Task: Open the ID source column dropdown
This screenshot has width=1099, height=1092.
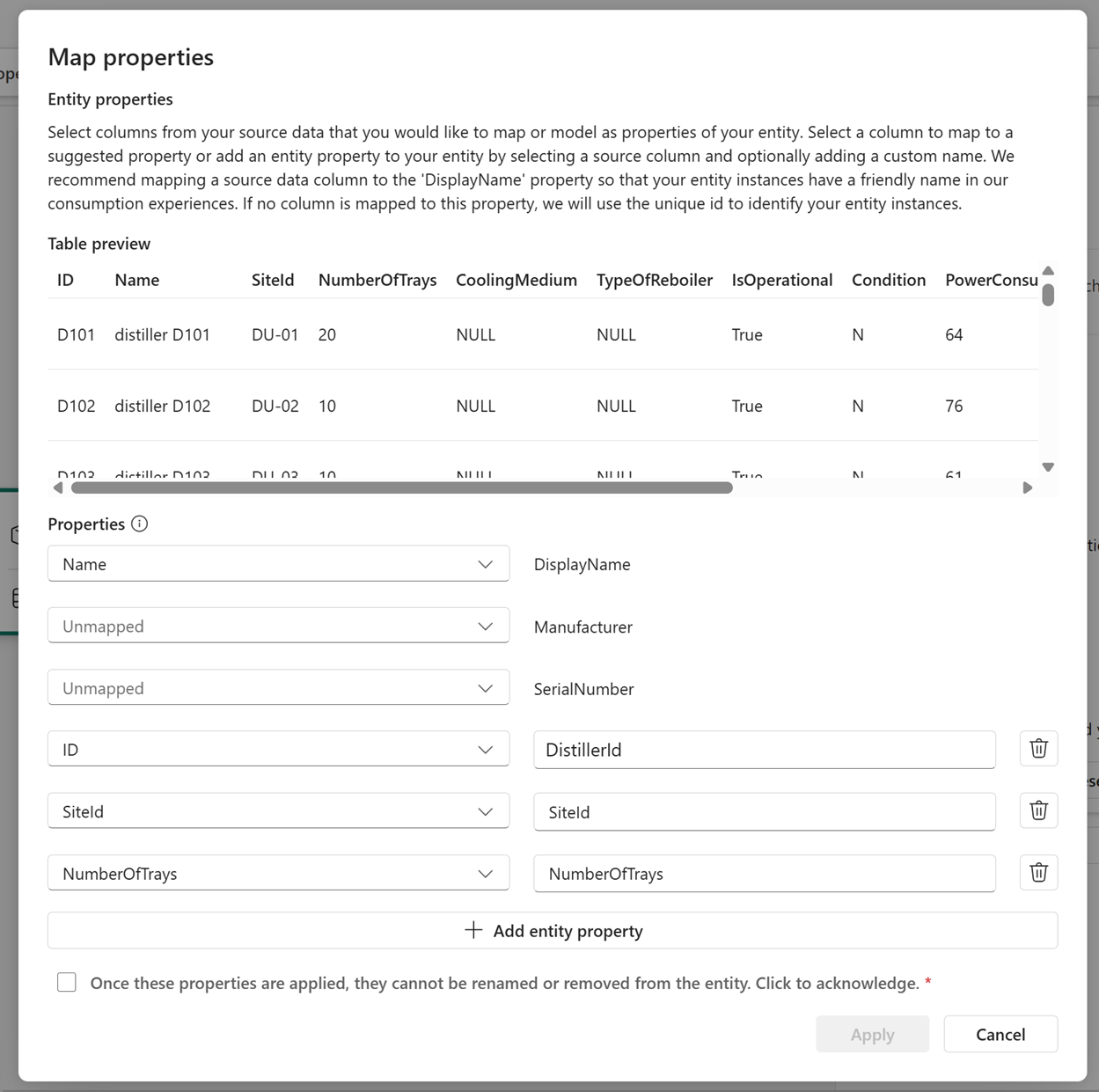Action: tap(278, 750)
